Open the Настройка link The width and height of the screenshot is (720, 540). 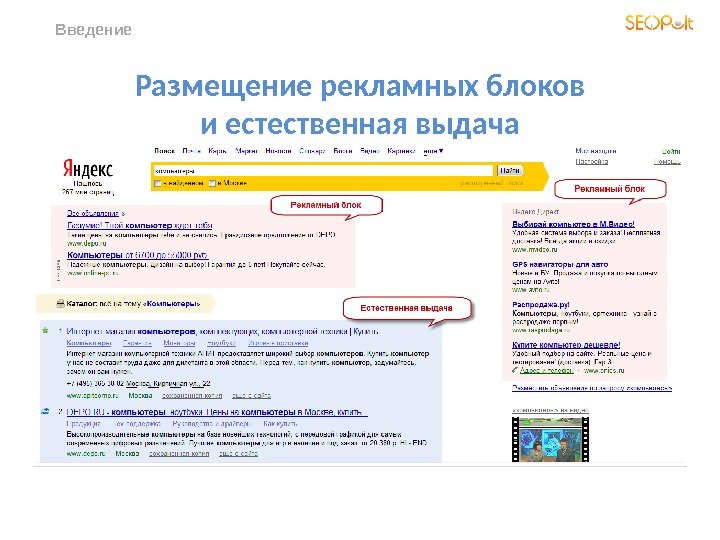pos(591,162)
